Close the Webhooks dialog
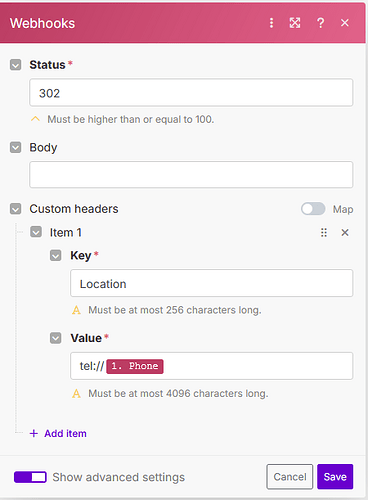This screenshot has height=500, width=368. tap(345, 23)
